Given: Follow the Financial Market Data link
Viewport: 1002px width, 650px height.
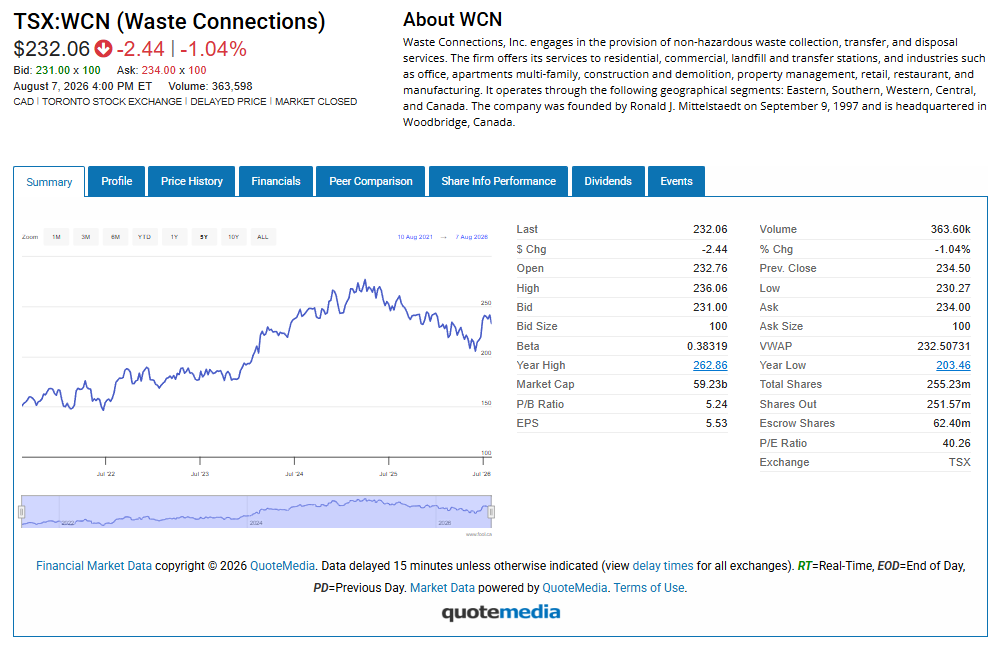Looking at the screenshot, I should tap(94, 566).
